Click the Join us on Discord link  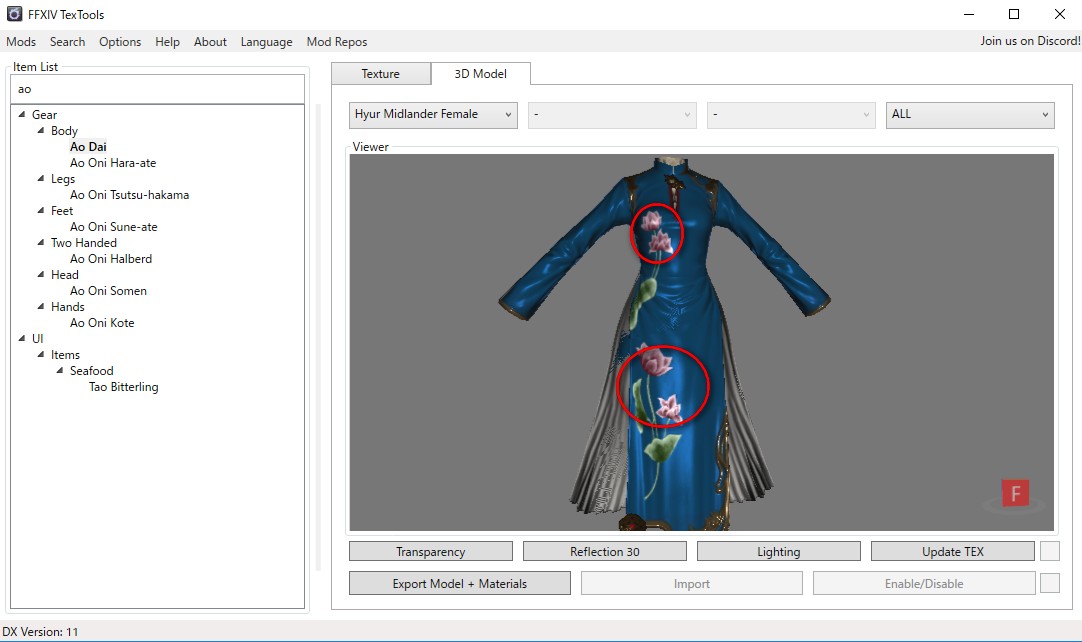pyautogui.click(x=1029, y=41)
